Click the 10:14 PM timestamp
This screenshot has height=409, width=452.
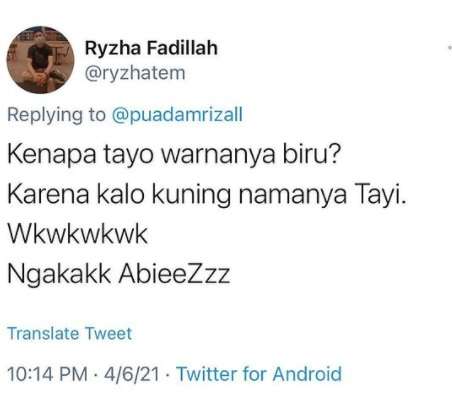coord(47,374)
